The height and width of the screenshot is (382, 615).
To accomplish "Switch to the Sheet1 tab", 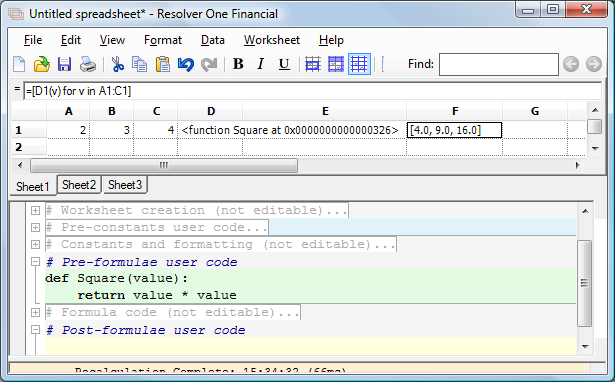I will point(33,186).
